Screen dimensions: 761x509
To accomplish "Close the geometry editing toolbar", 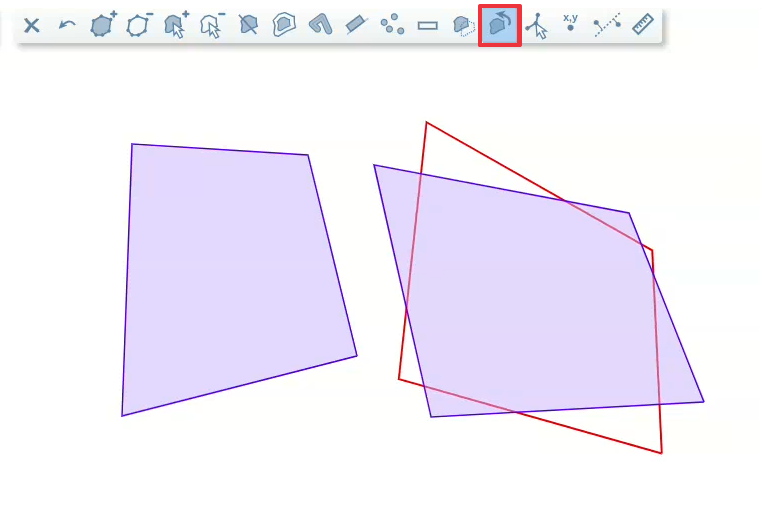I will coord(32,26).
